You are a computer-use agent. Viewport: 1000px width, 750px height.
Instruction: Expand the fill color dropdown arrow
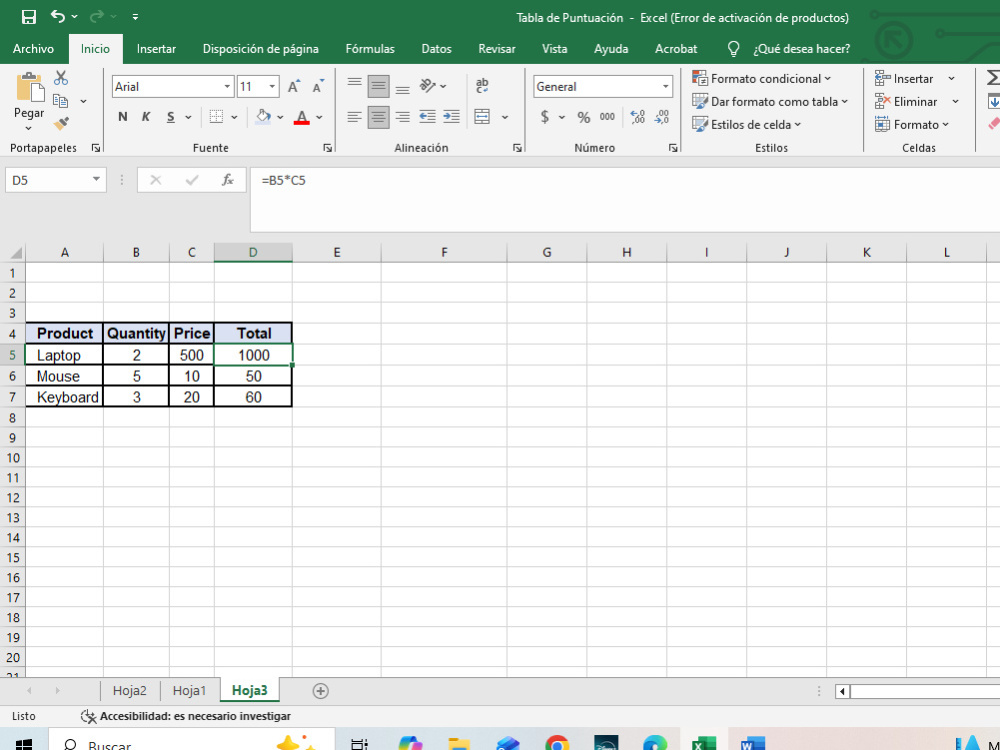point(280,117)
